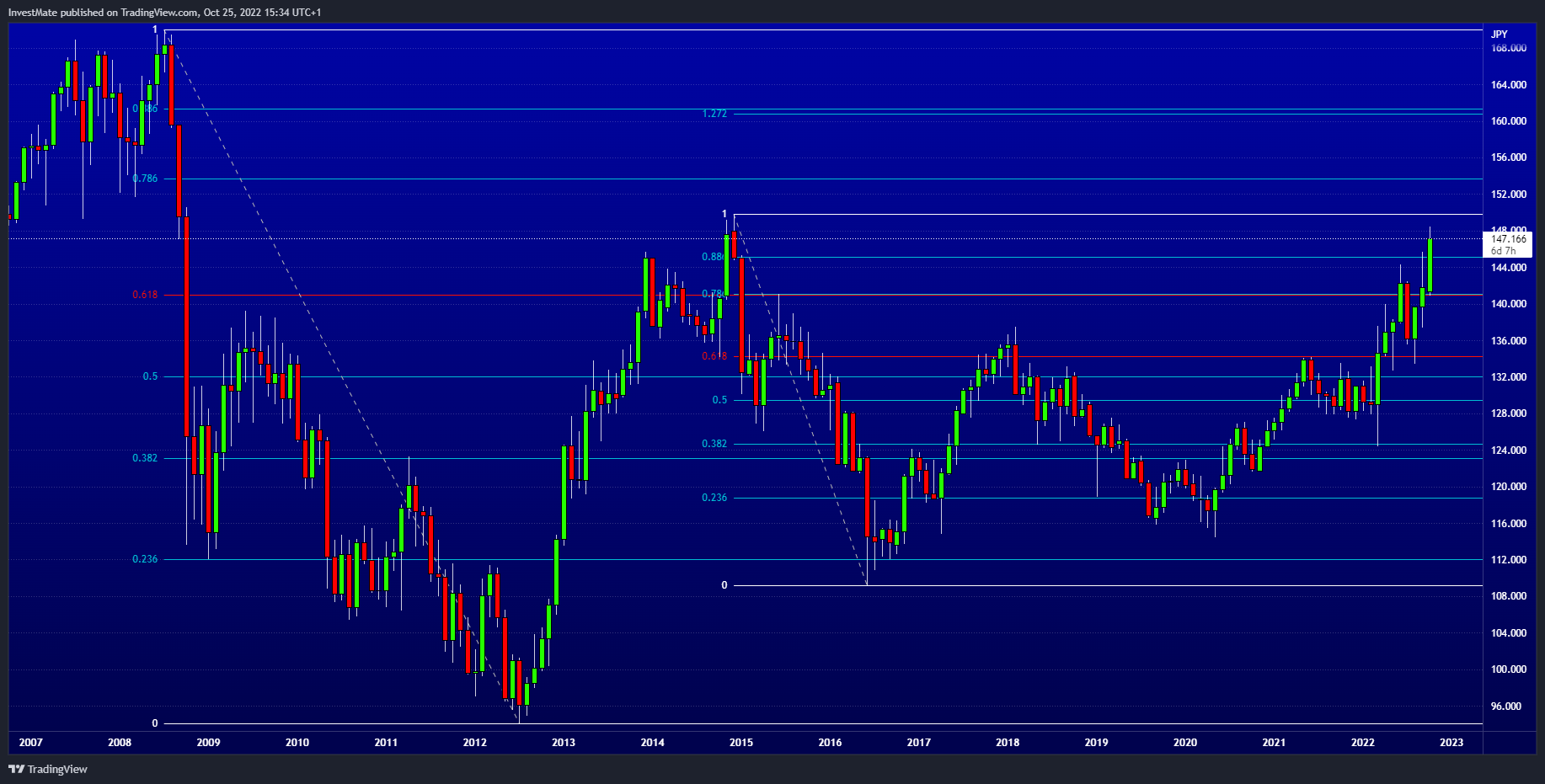The height and width of the screenshot is (784, 1545).
Task: Click the 2016 label on the time axis
Action: 830,743
